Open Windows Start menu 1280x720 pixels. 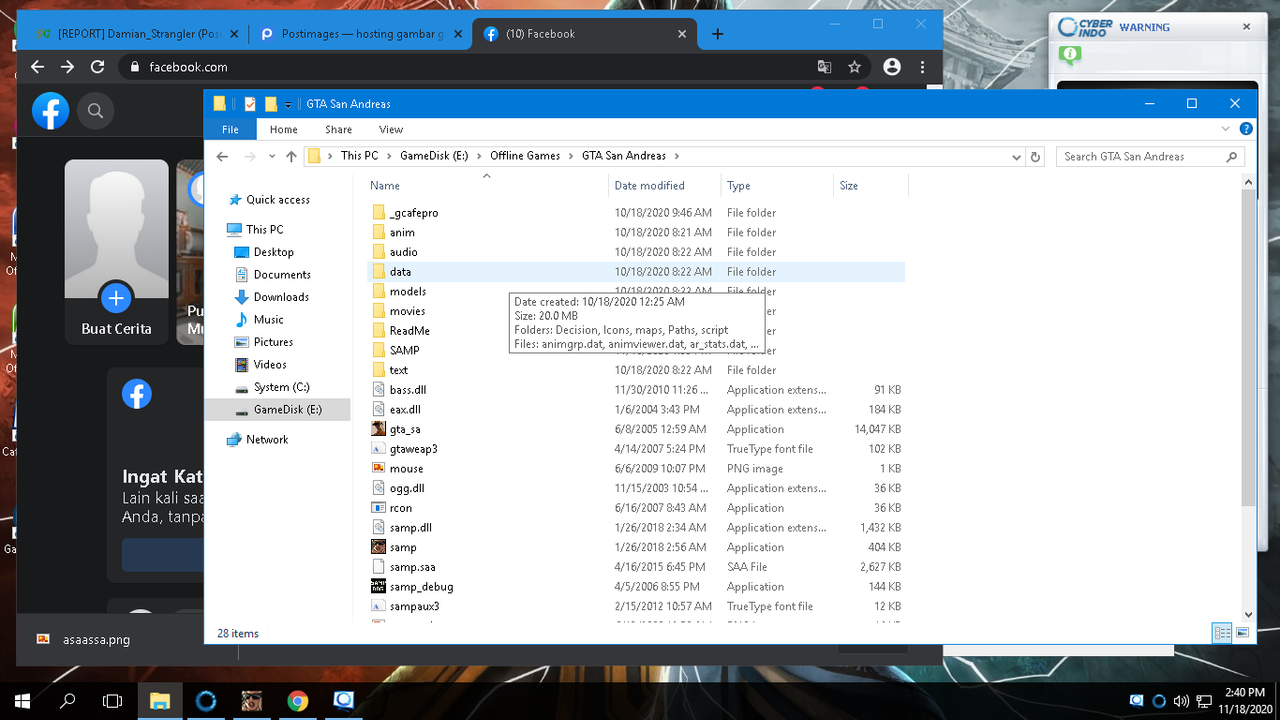tap(21, 701)
